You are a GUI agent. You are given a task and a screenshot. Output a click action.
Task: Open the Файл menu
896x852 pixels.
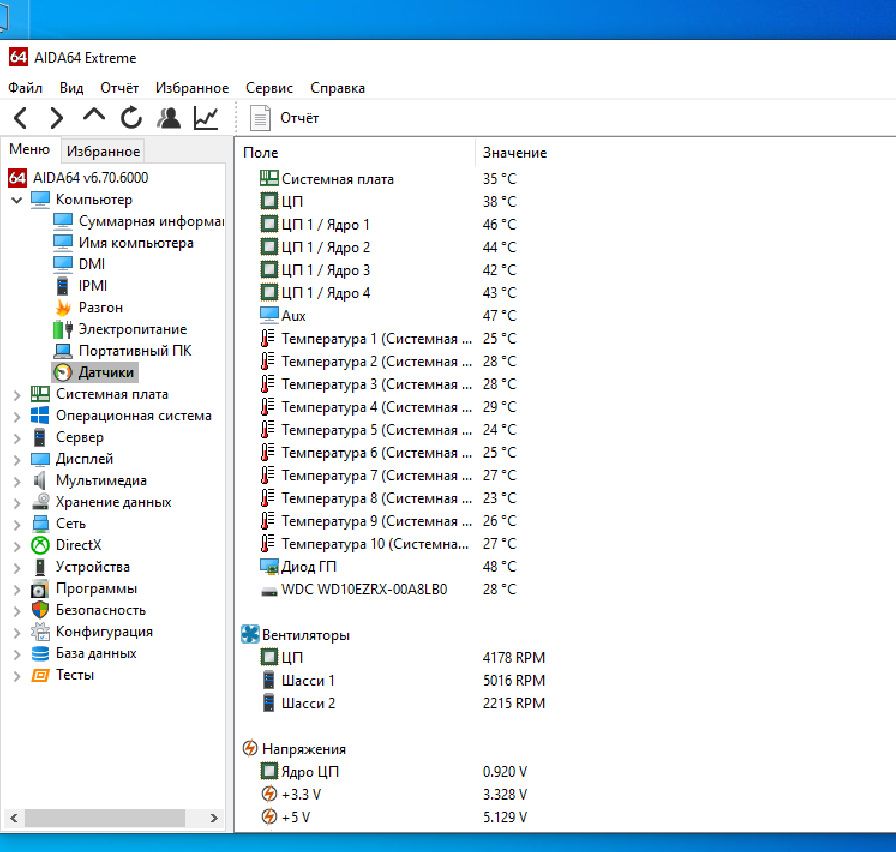[x=25, y=88]
